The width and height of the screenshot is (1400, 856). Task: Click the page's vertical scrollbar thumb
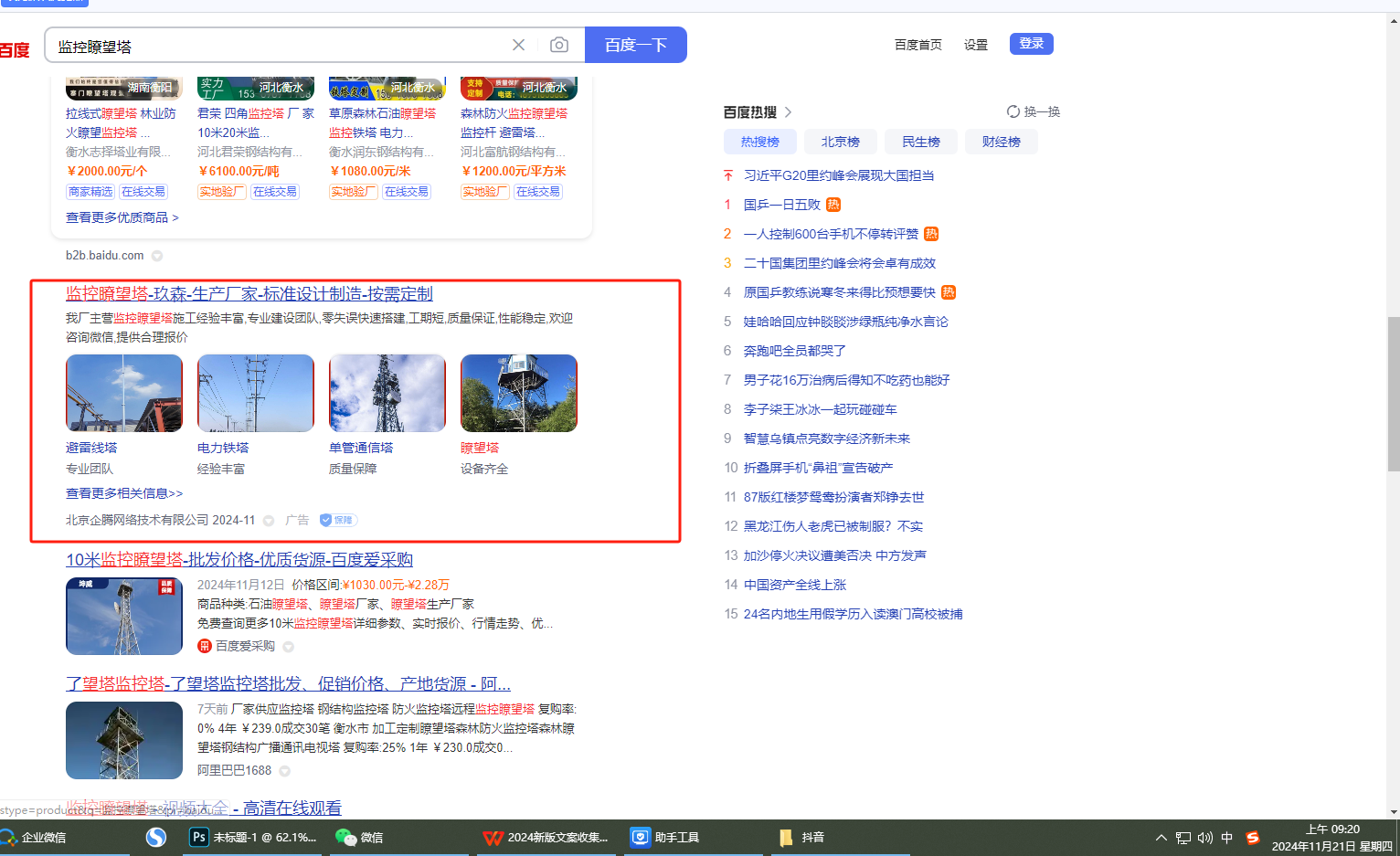click(x=1393, y=394)
